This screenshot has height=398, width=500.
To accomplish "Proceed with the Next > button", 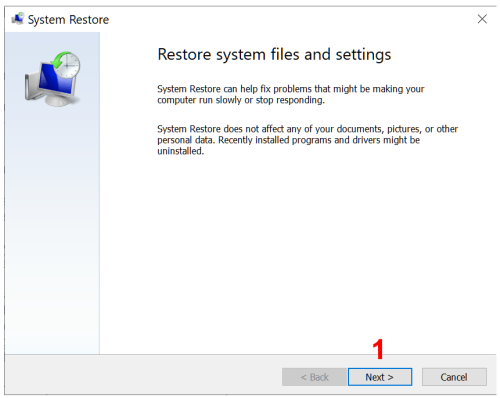I will 380,377.
